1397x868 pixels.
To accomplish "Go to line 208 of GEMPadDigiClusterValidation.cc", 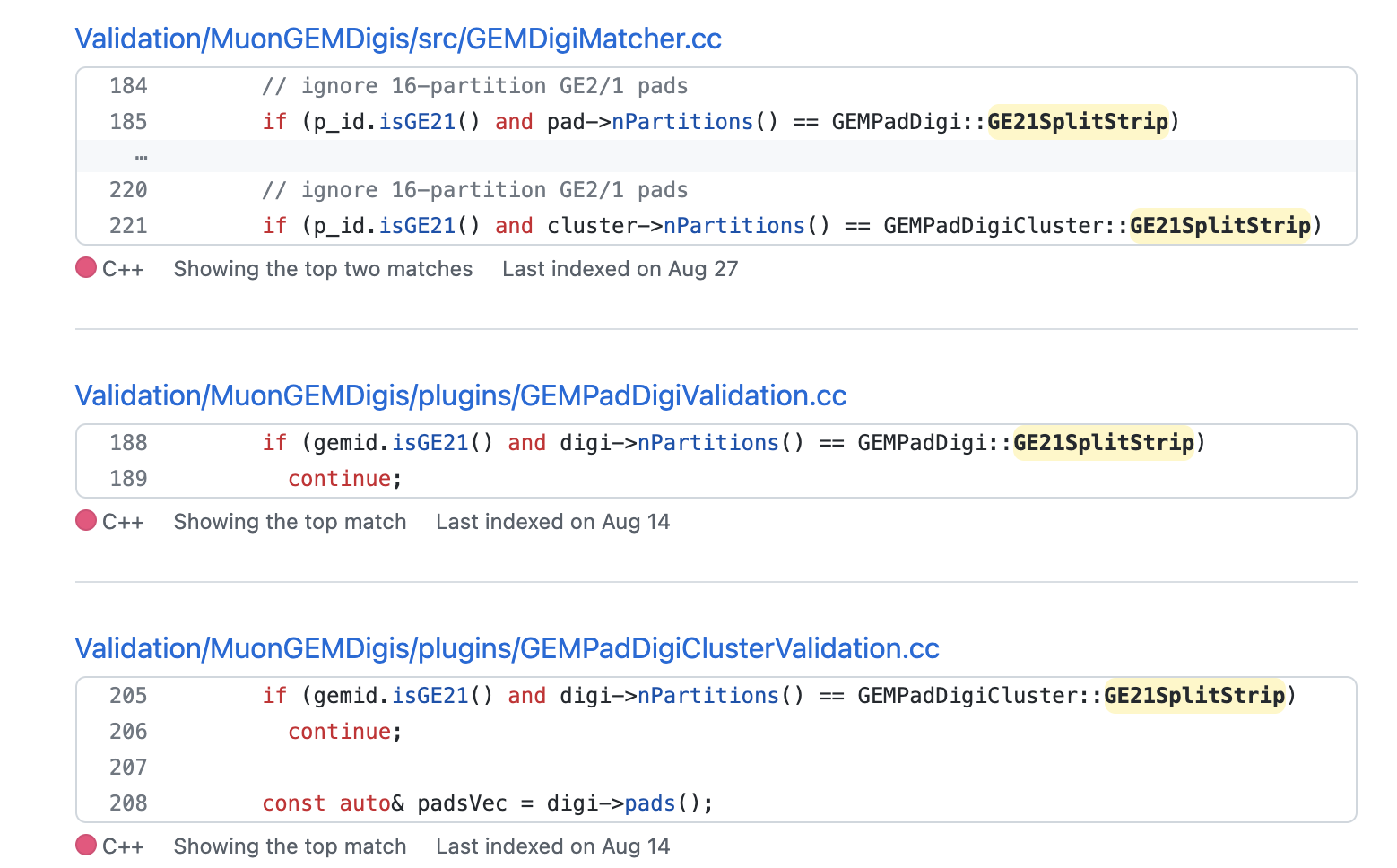I will pyautogui.click(x=128, y=803).
